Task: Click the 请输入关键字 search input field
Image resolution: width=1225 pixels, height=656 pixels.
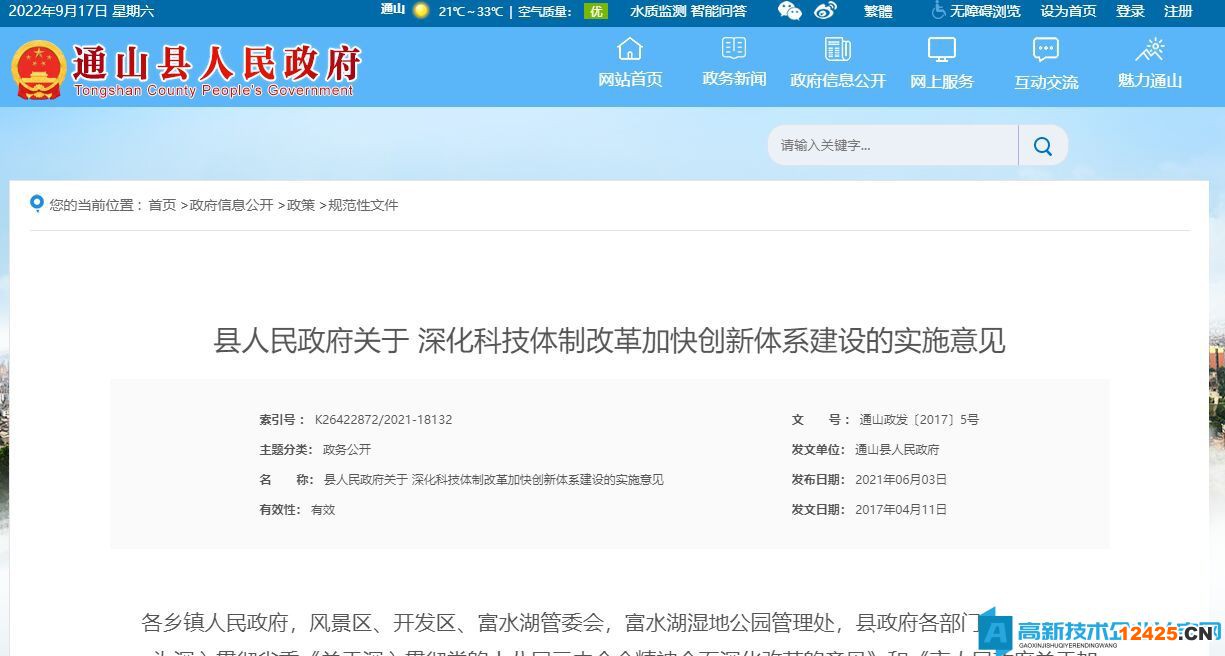Action: tap(890, 145)
